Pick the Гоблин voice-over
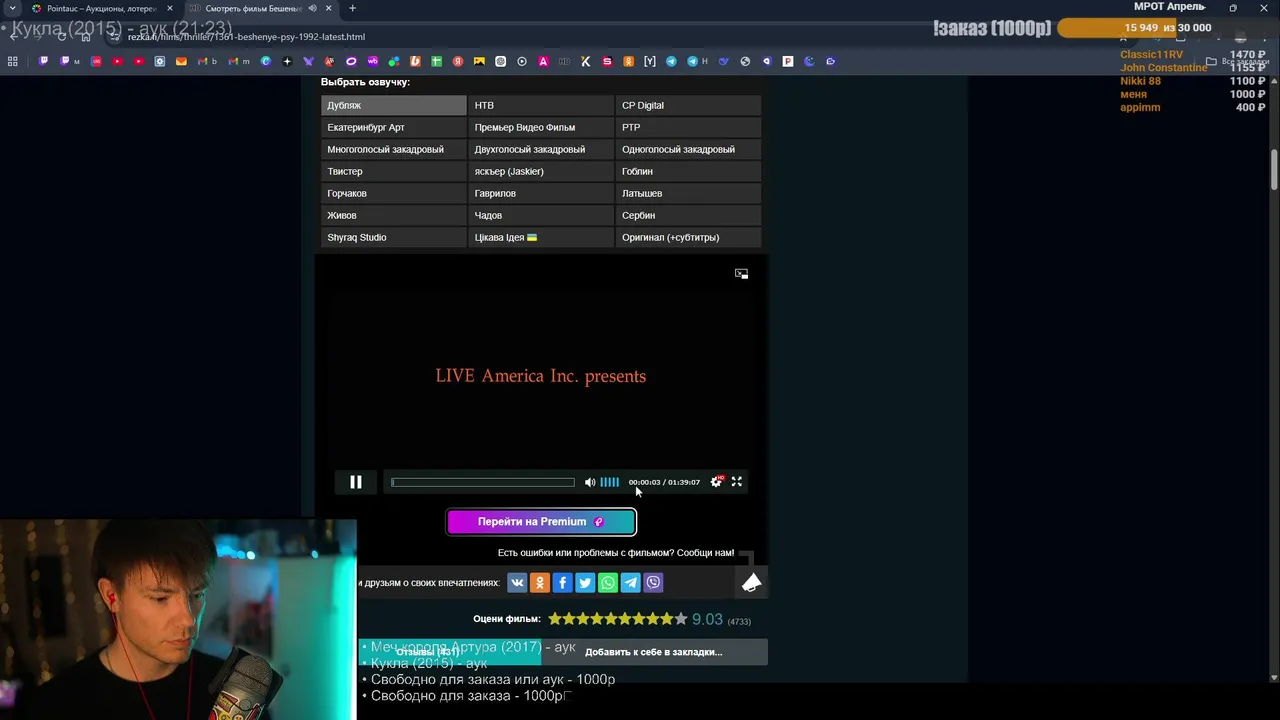 (688, 171)
